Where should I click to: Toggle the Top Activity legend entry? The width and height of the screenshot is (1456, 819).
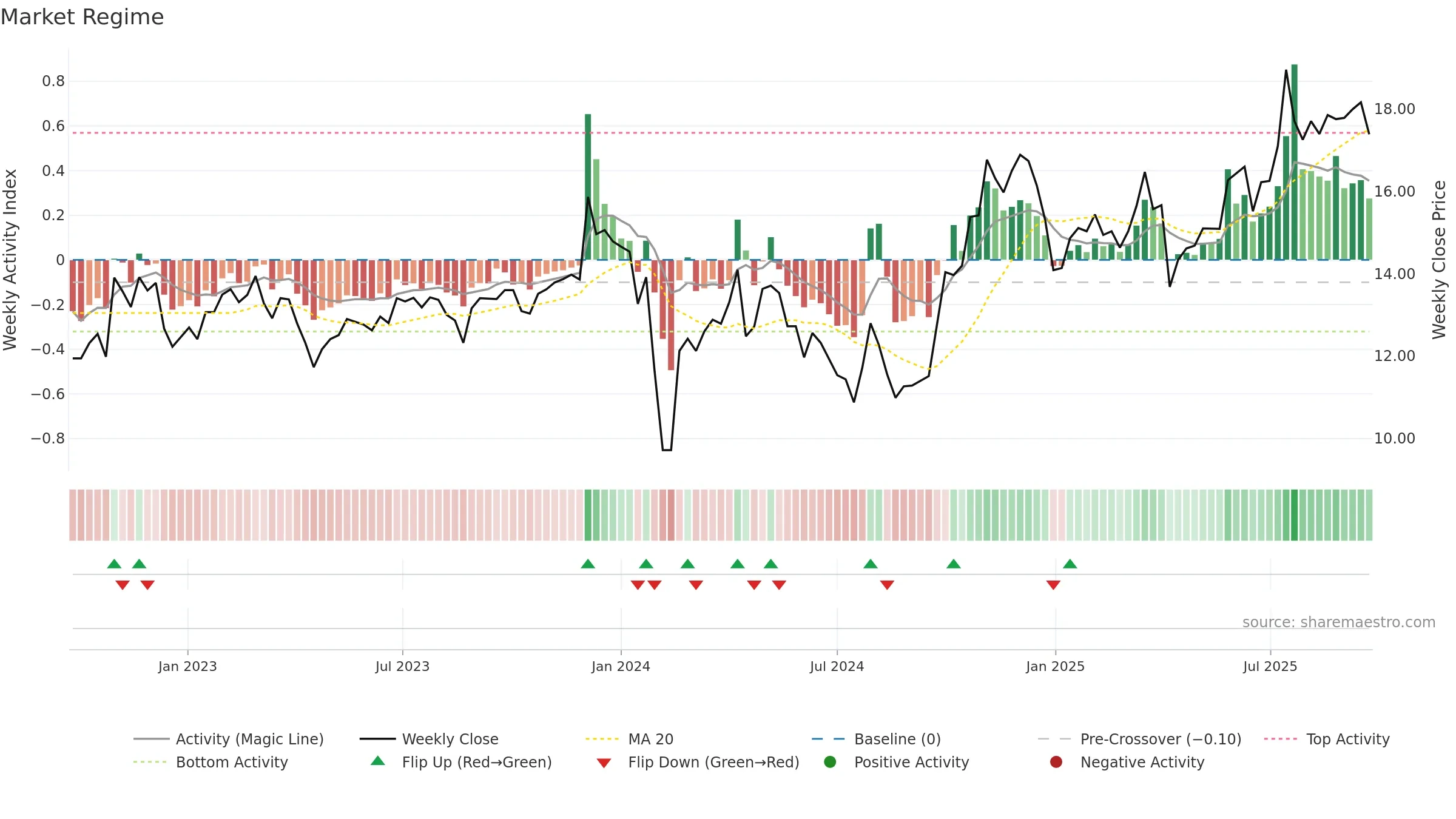1327,739
